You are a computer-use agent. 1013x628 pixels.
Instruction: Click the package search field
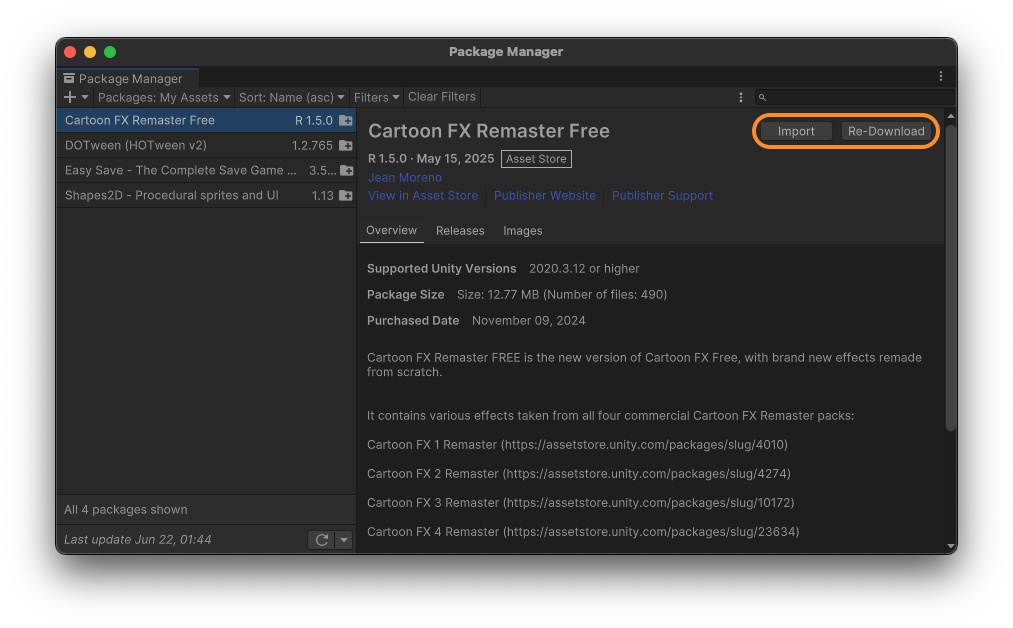[x=854, y=97]
